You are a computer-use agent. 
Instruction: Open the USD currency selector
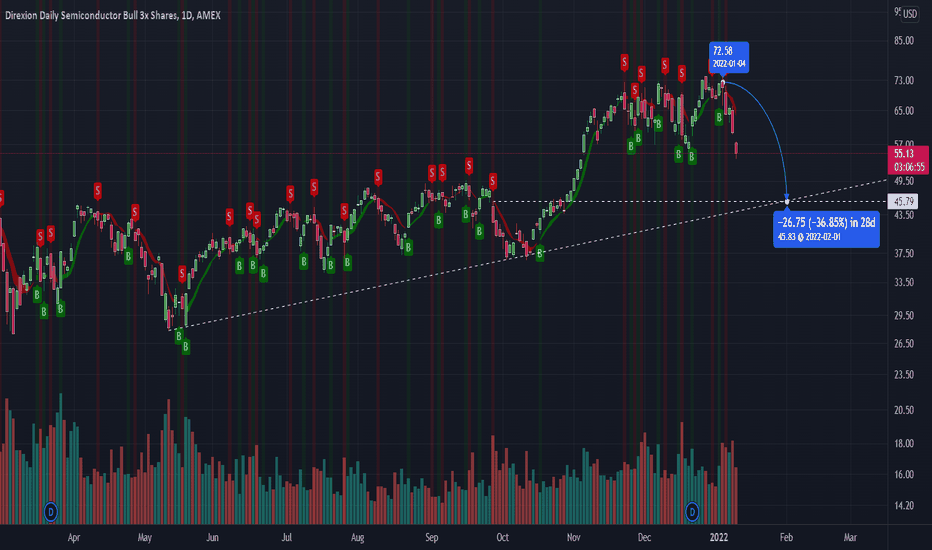[x=910, y=14]
